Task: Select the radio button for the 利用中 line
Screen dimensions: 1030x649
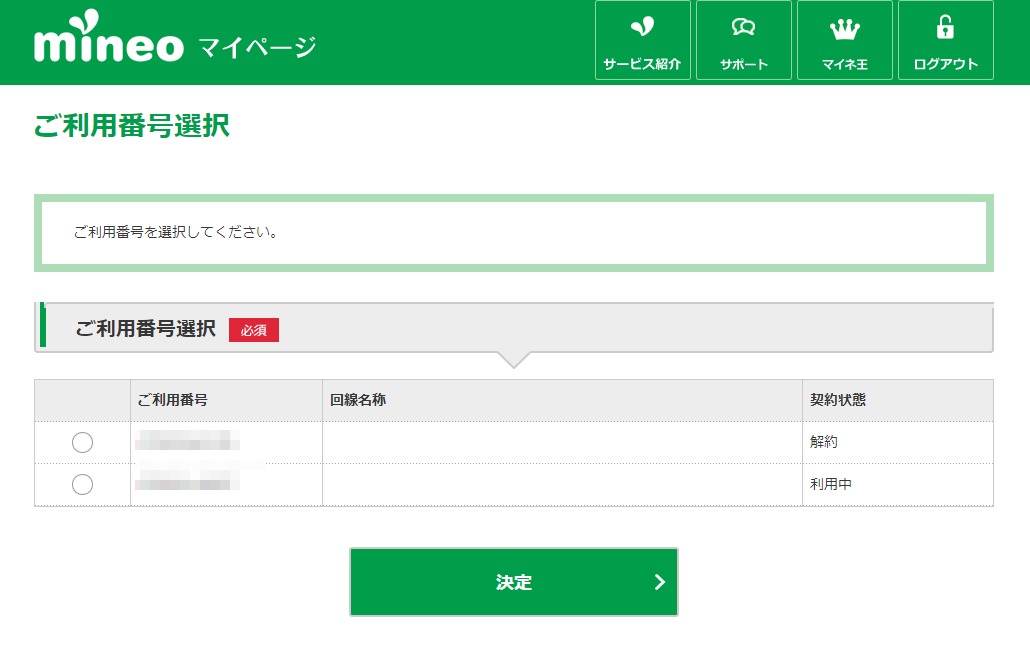Action: 83,484
